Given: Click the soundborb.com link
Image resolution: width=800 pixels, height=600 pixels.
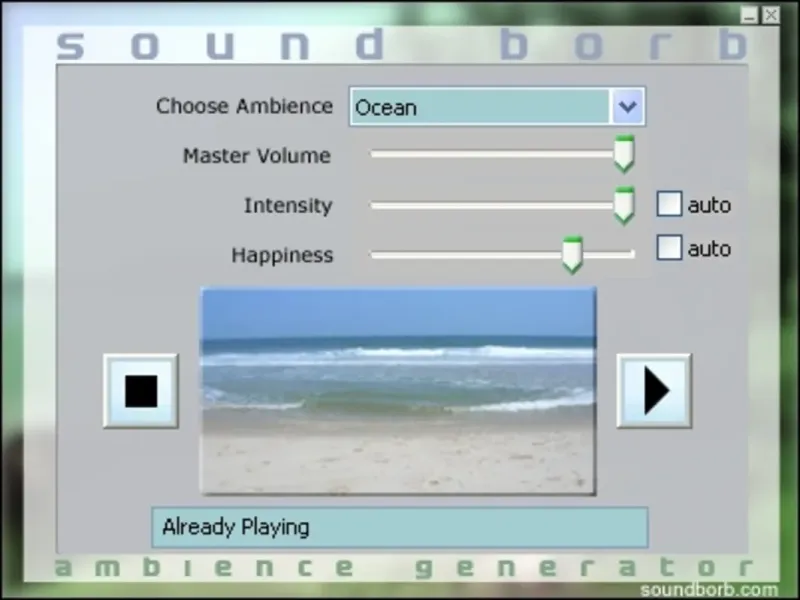Looking at the screenshot, I should 709,590.
